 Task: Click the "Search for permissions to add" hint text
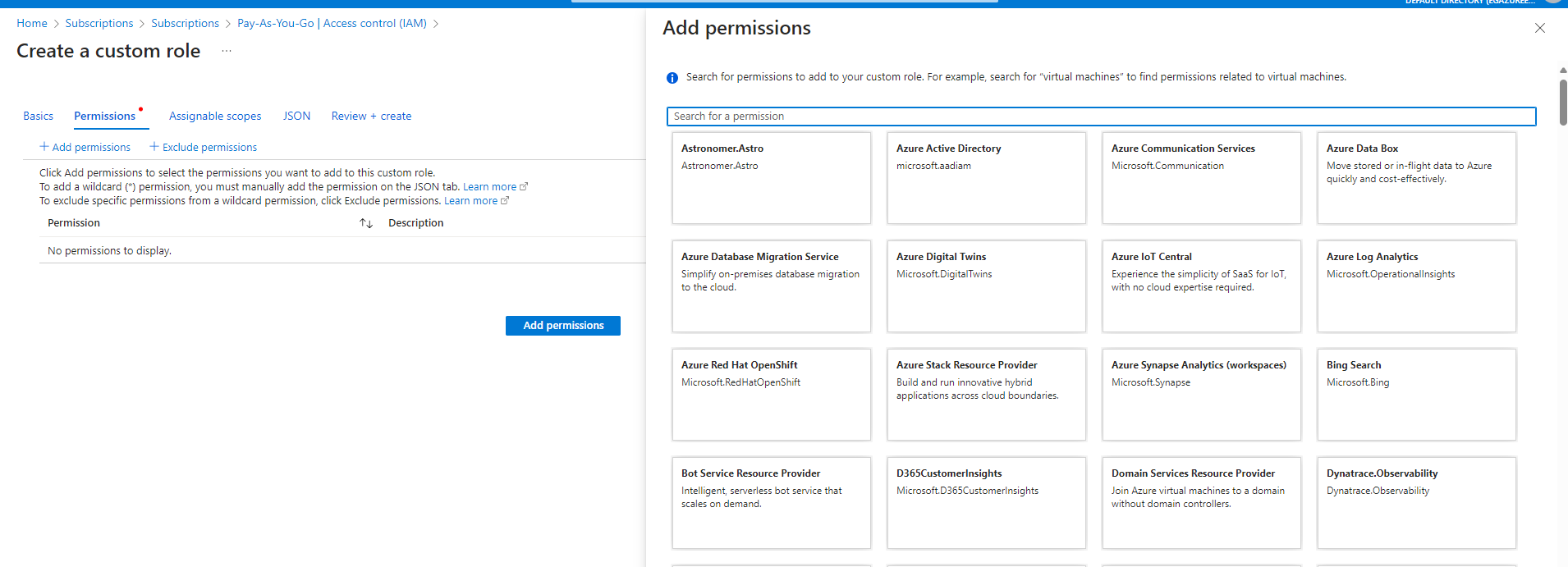coord(1016,77)
